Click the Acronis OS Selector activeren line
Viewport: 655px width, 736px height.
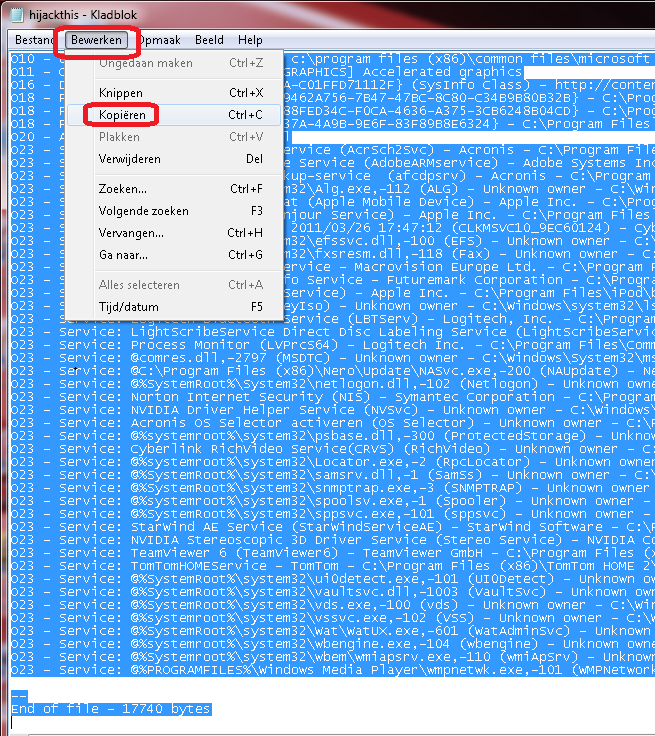coord(332,423)
